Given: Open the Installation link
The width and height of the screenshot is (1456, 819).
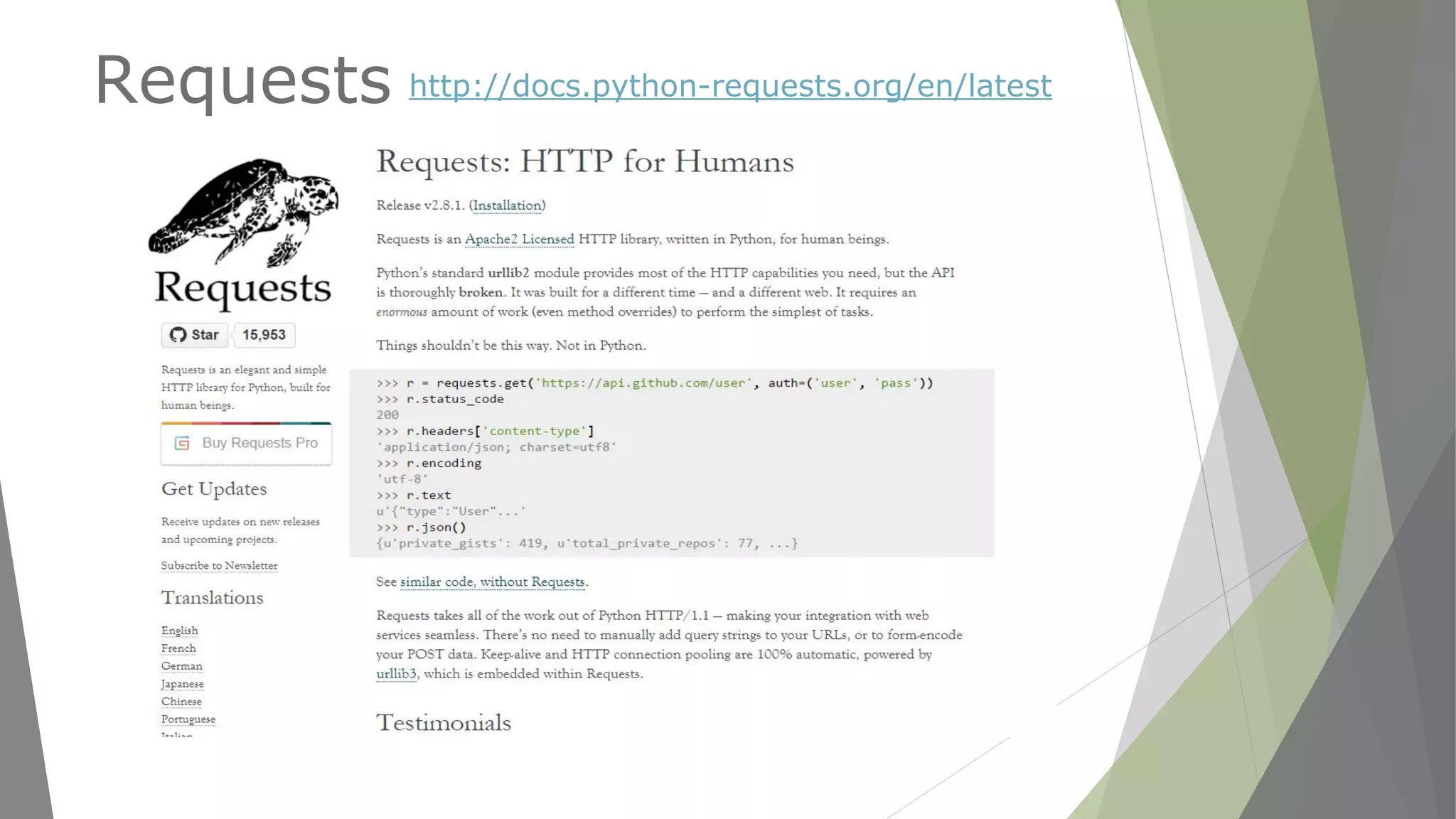Looking at the screenshot, I should (x=508, y=205).
